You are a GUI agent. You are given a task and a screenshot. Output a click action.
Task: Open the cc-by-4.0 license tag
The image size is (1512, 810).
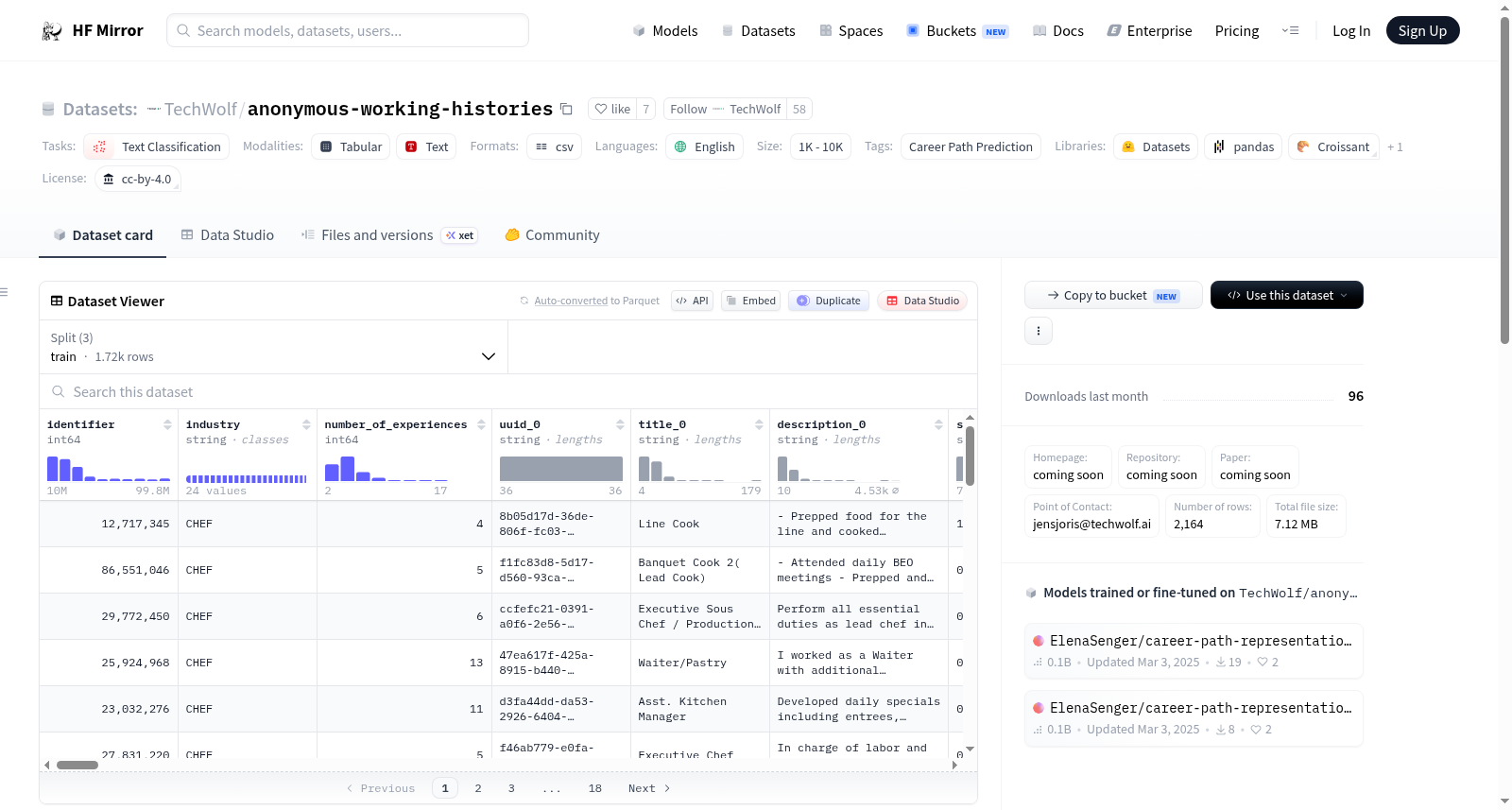[x=138, y=179]
